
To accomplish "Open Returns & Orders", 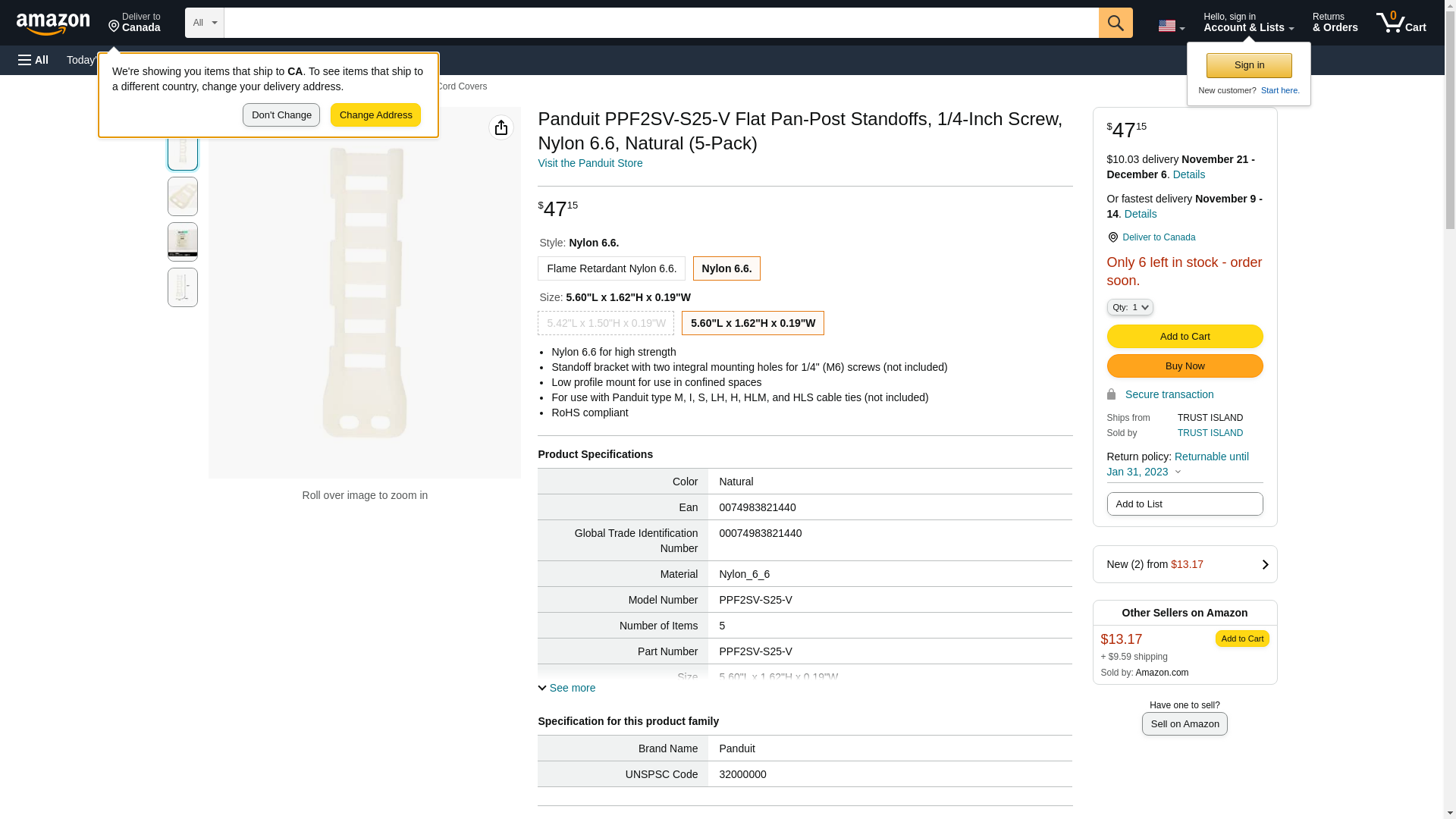I will click(x=1334, y=23).
